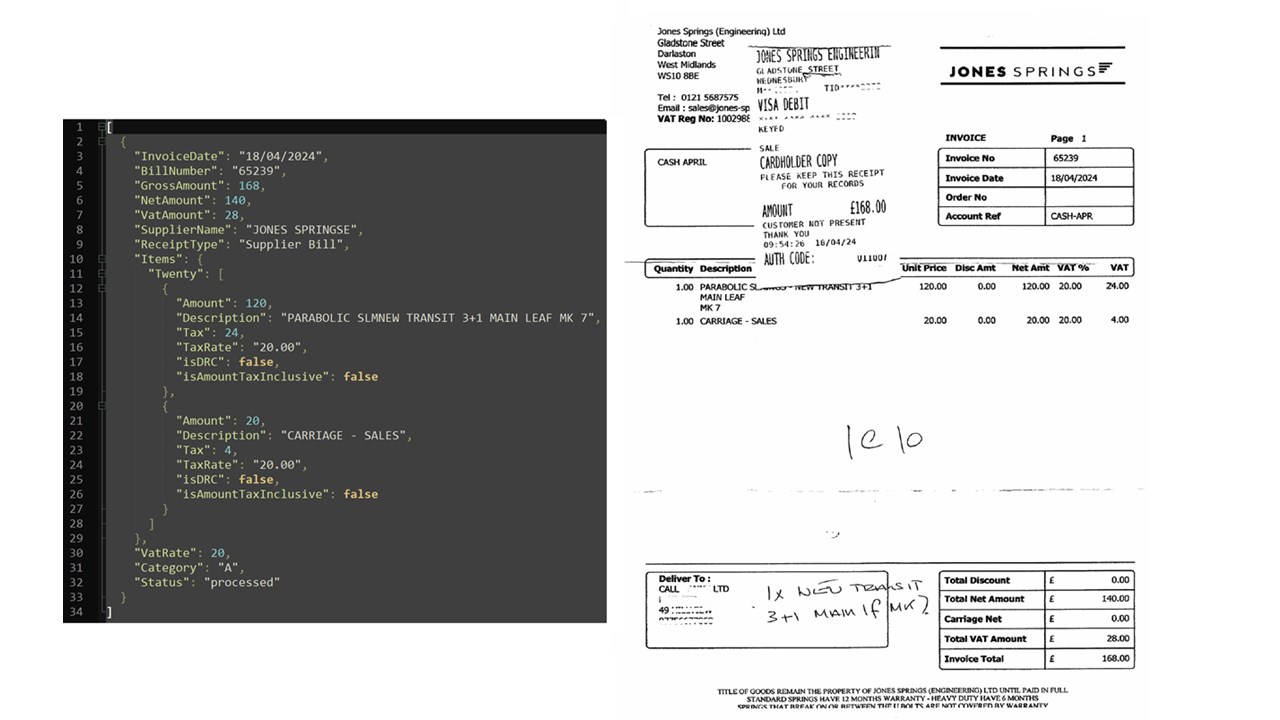
Task: Click the Invoice Total value 168.00
Action: [1117, 659]
